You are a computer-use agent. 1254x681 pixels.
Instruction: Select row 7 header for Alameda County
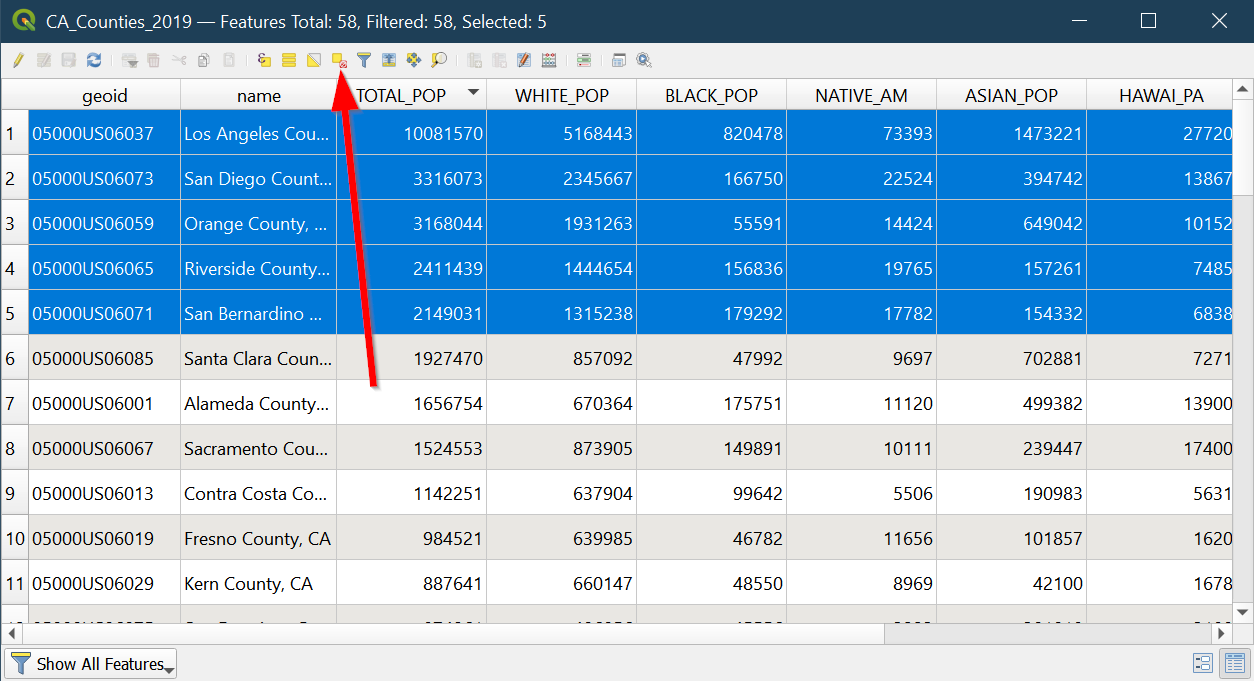pyautogui.click(x=14, y=403)
